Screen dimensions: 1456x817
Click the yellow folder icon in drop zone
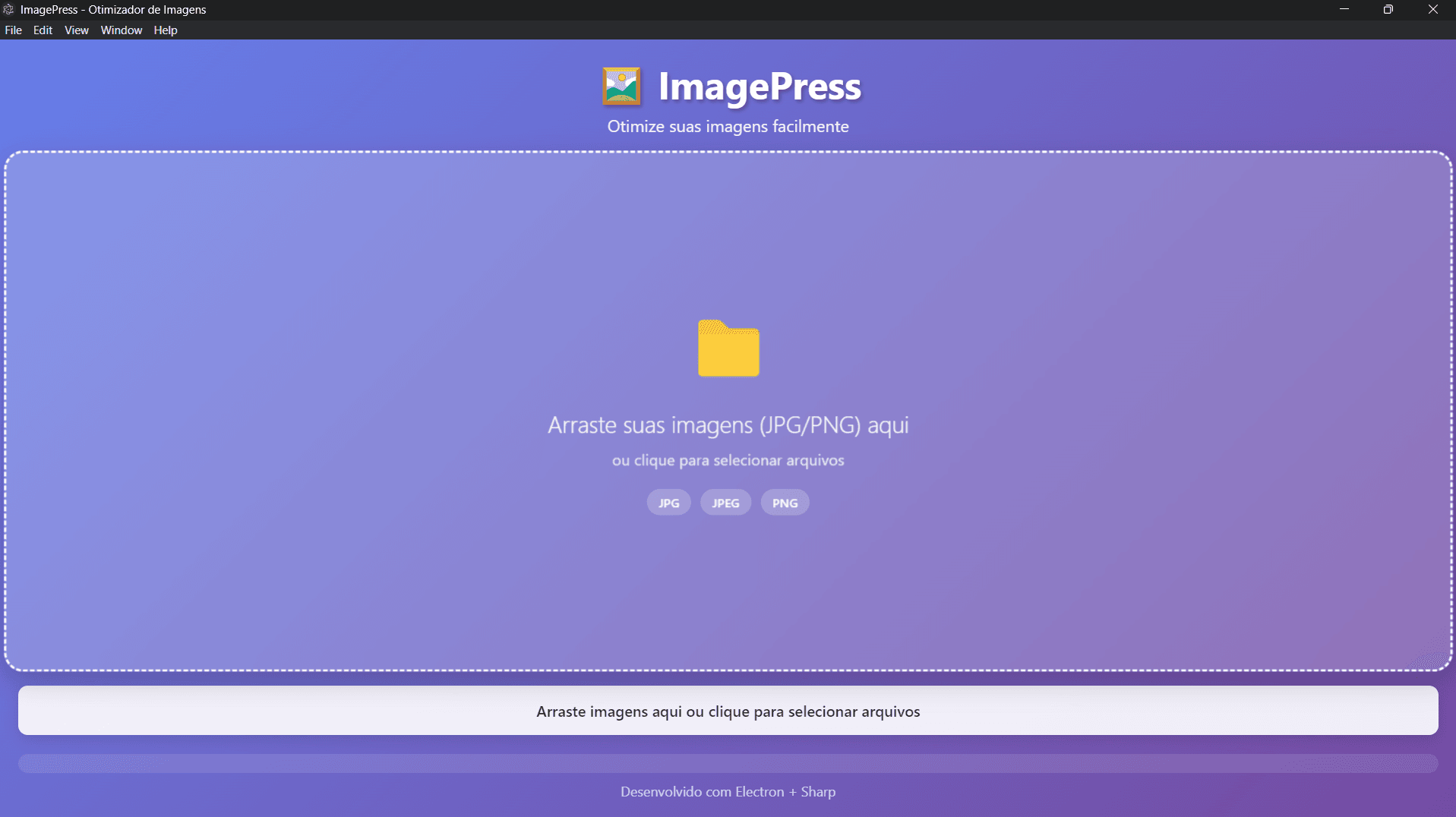click(x=728, y=349)
